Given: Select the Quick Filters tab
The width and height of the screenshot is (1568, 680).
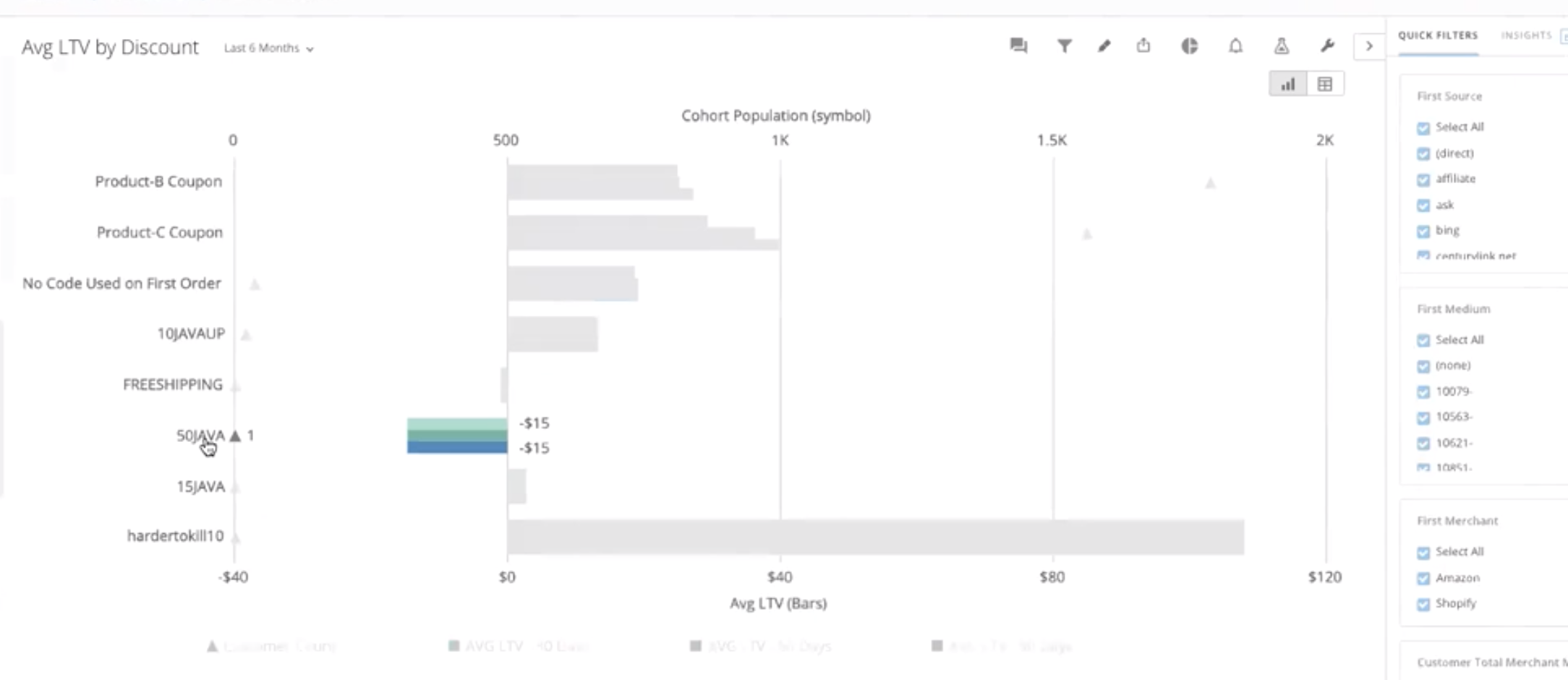Looking at the screenshot, I should [x=1438, y=35].
